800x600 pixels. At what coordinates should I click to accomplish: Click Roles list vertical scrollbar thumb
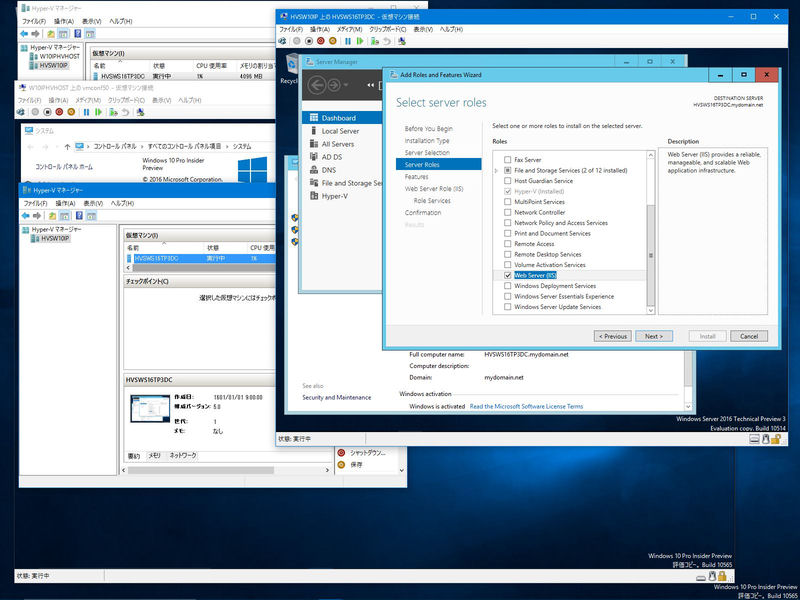(651, 255)
